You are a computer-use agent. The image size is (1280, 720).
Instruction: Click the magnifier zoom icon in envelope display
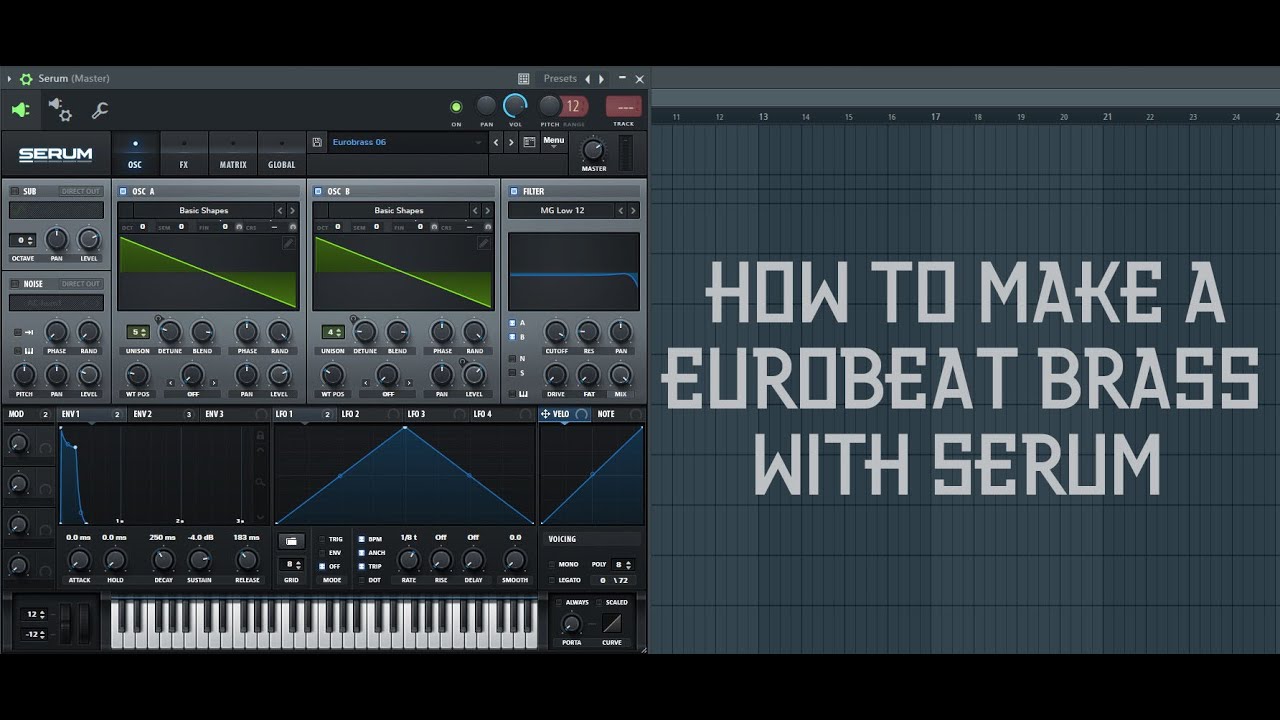[x=260, y=482]
